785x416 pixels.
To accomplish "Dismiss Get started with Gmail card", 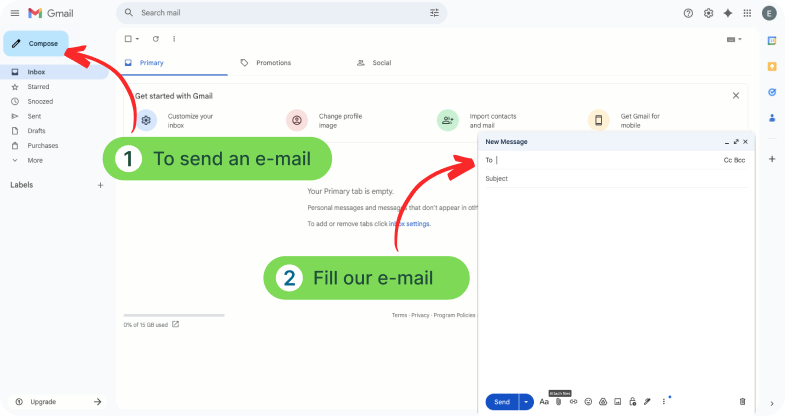I will pos(736,96).
